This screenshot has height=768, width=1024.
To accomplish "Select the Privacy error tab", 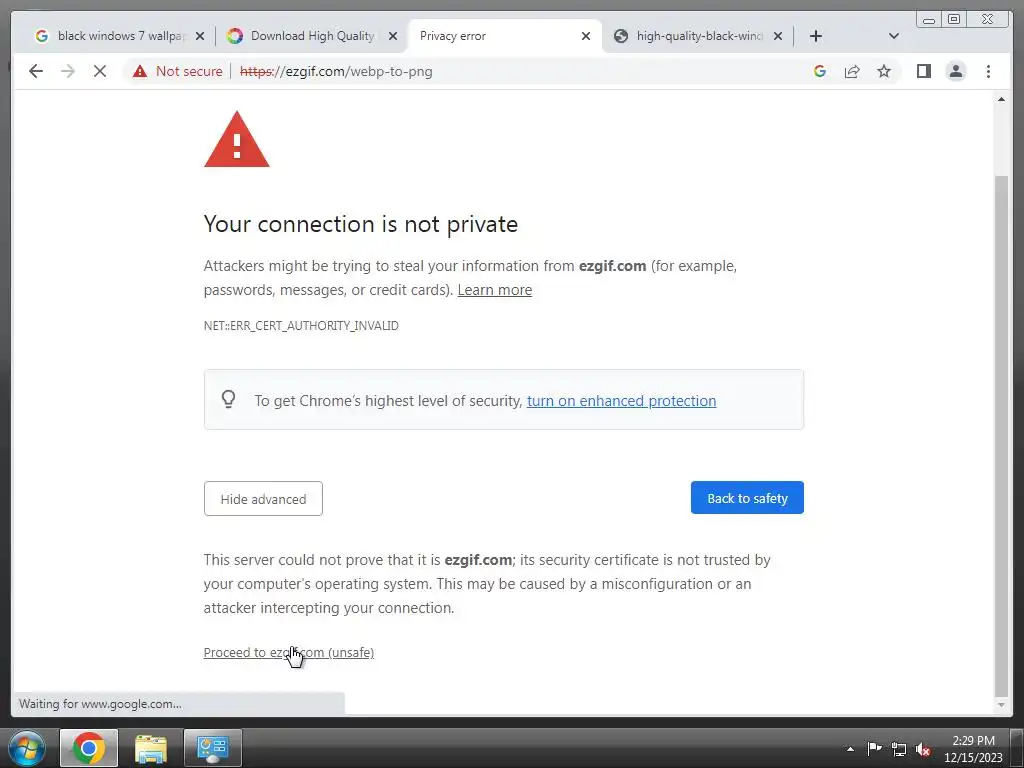I will (503, 36).
